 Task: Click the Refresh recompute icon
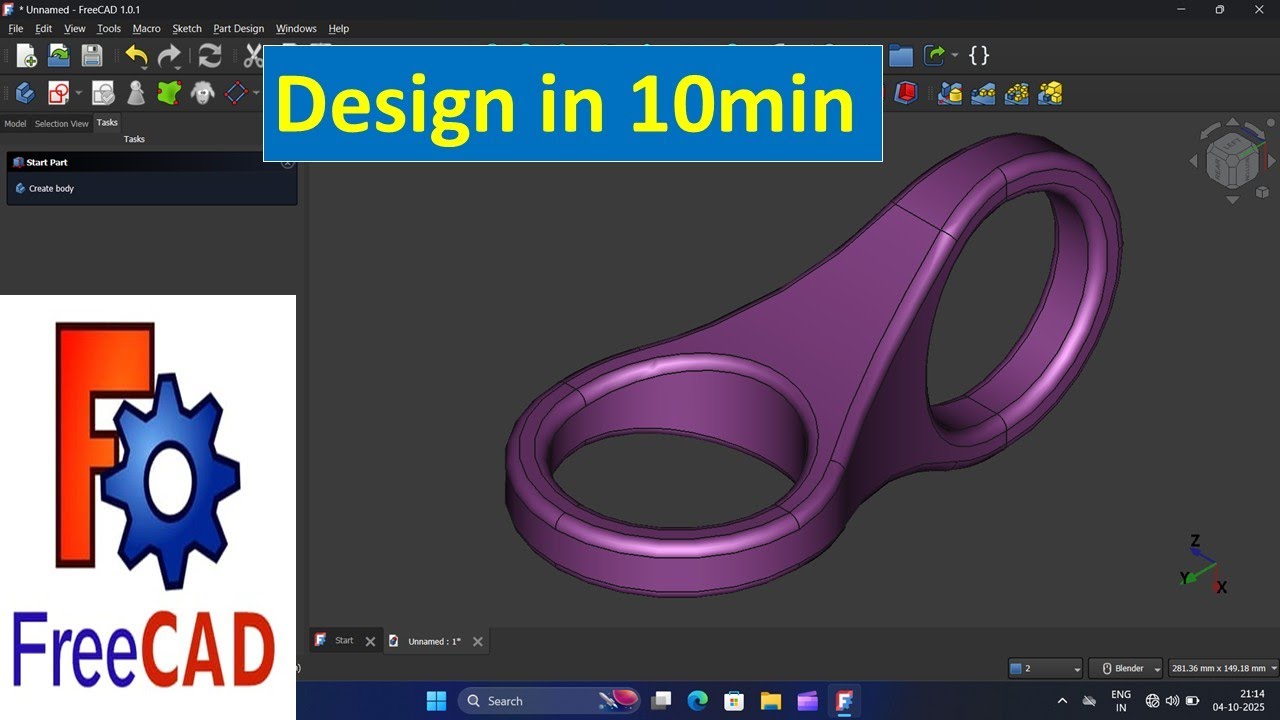[210, 56]
